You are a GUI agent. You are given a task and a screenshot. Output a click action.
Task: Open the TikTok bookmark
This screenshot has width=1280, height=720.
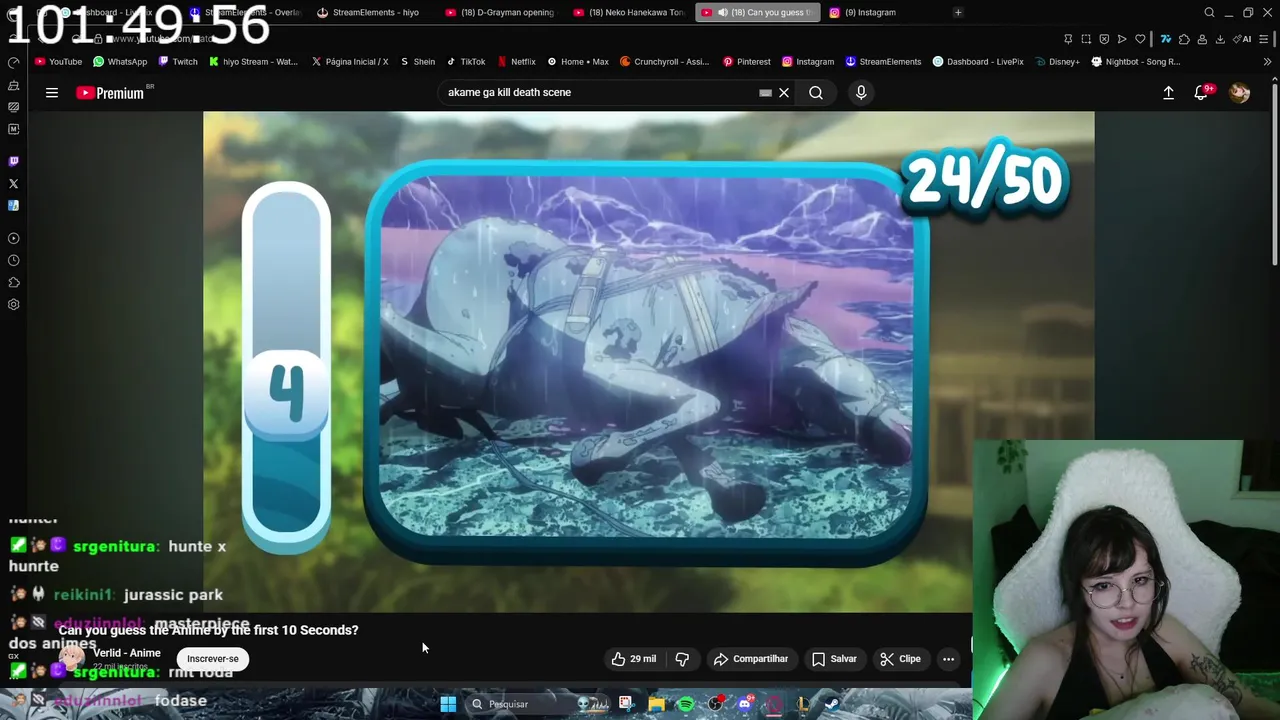[465, 61]
